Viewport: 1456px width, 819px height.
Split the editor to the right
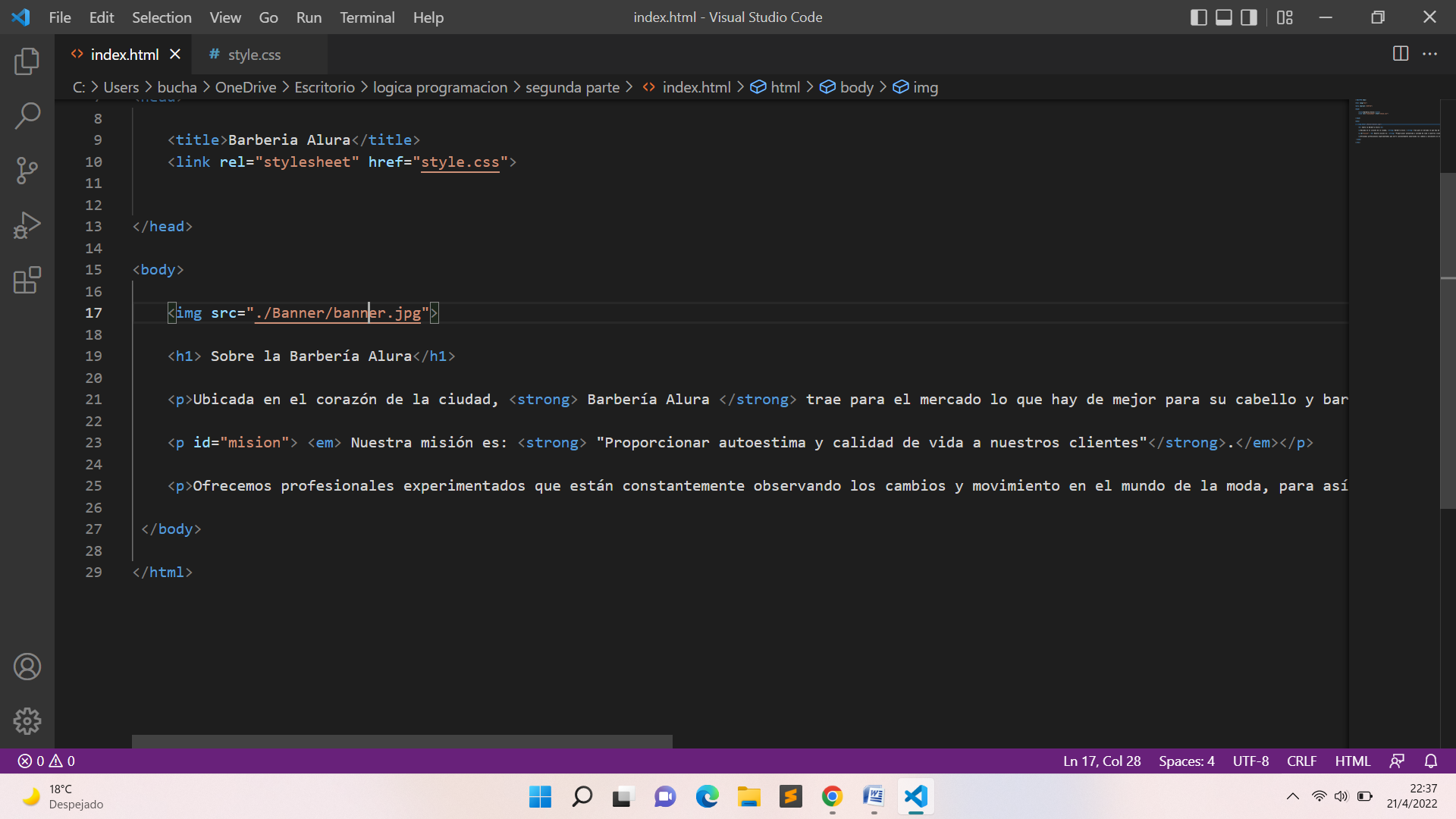tap(1401, 54)
